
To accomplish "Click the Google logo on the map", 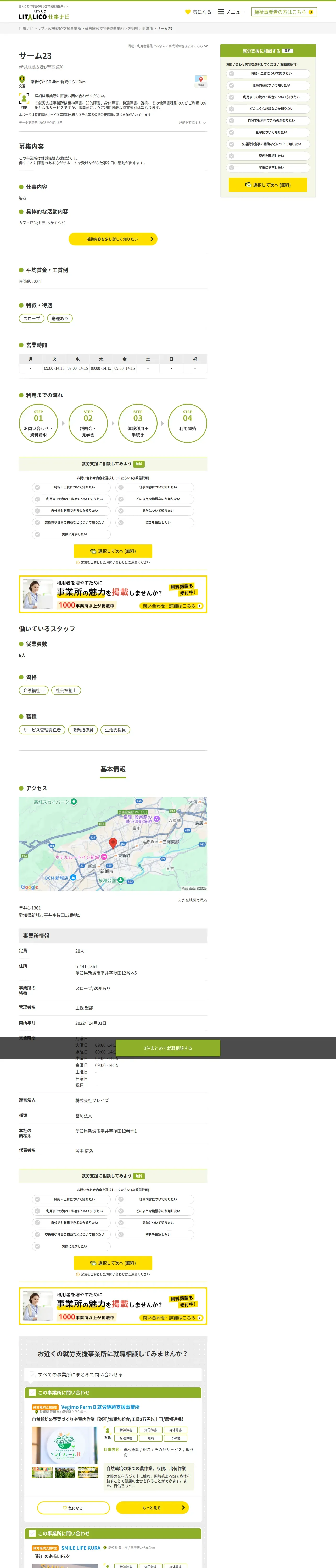I will pos(29,887).
